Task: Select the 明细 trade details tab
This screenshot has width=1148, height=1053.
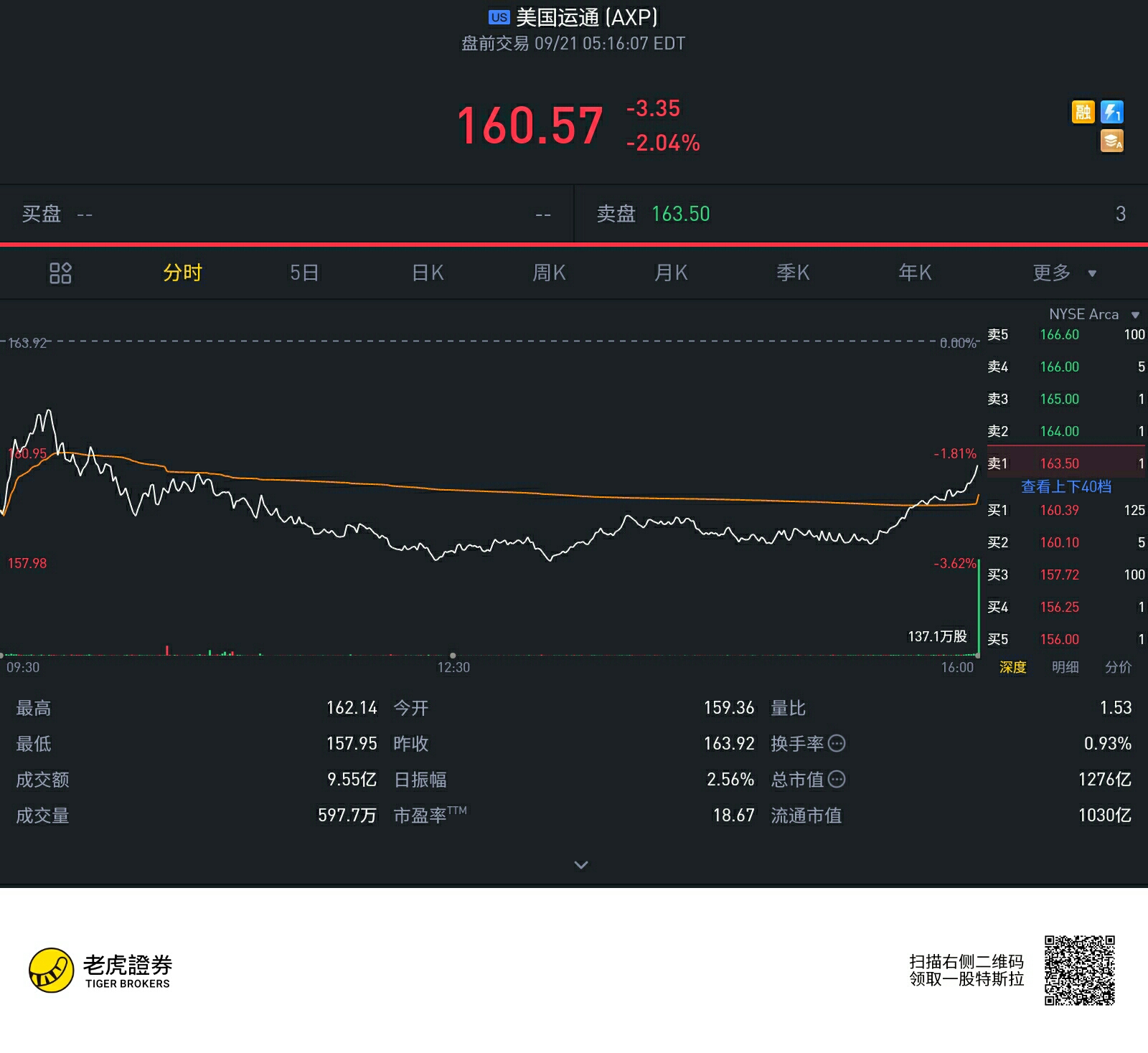Action: coord(1065,667)
